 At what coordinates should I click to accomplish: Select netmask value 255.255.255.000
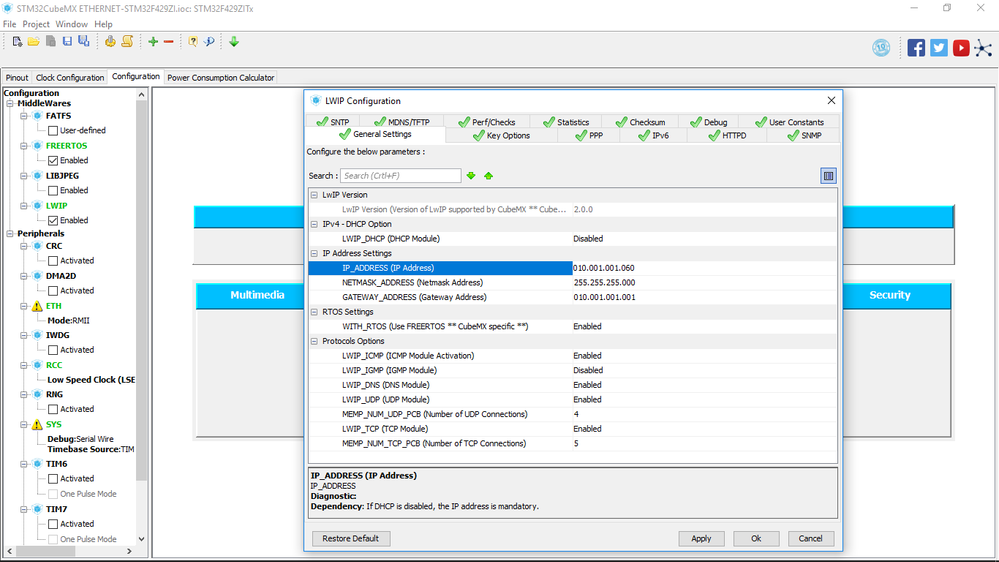[x=604, y=283]
